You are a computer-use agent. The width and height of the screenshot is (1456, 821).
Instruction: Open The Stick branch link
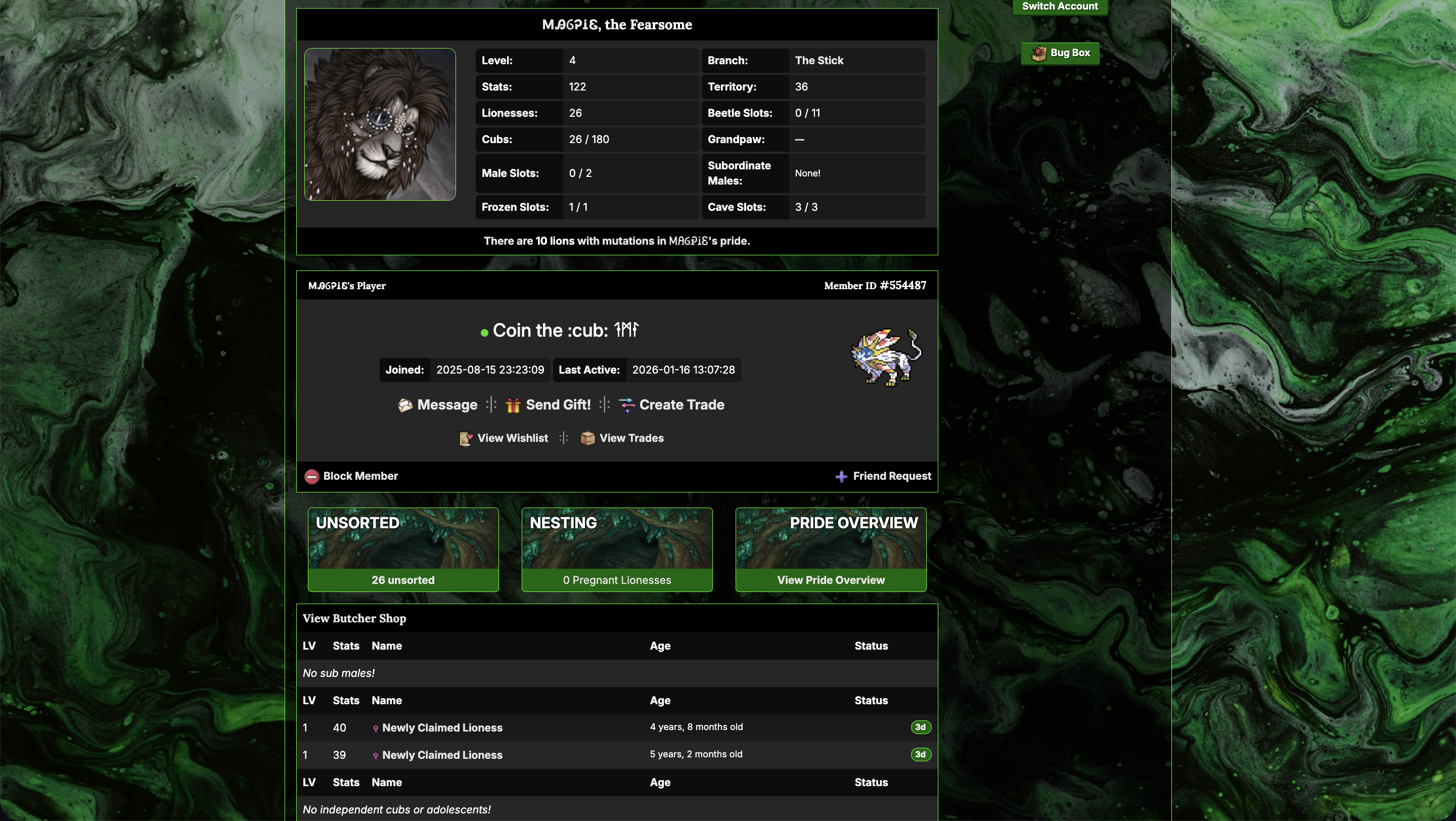click(818, 61)
